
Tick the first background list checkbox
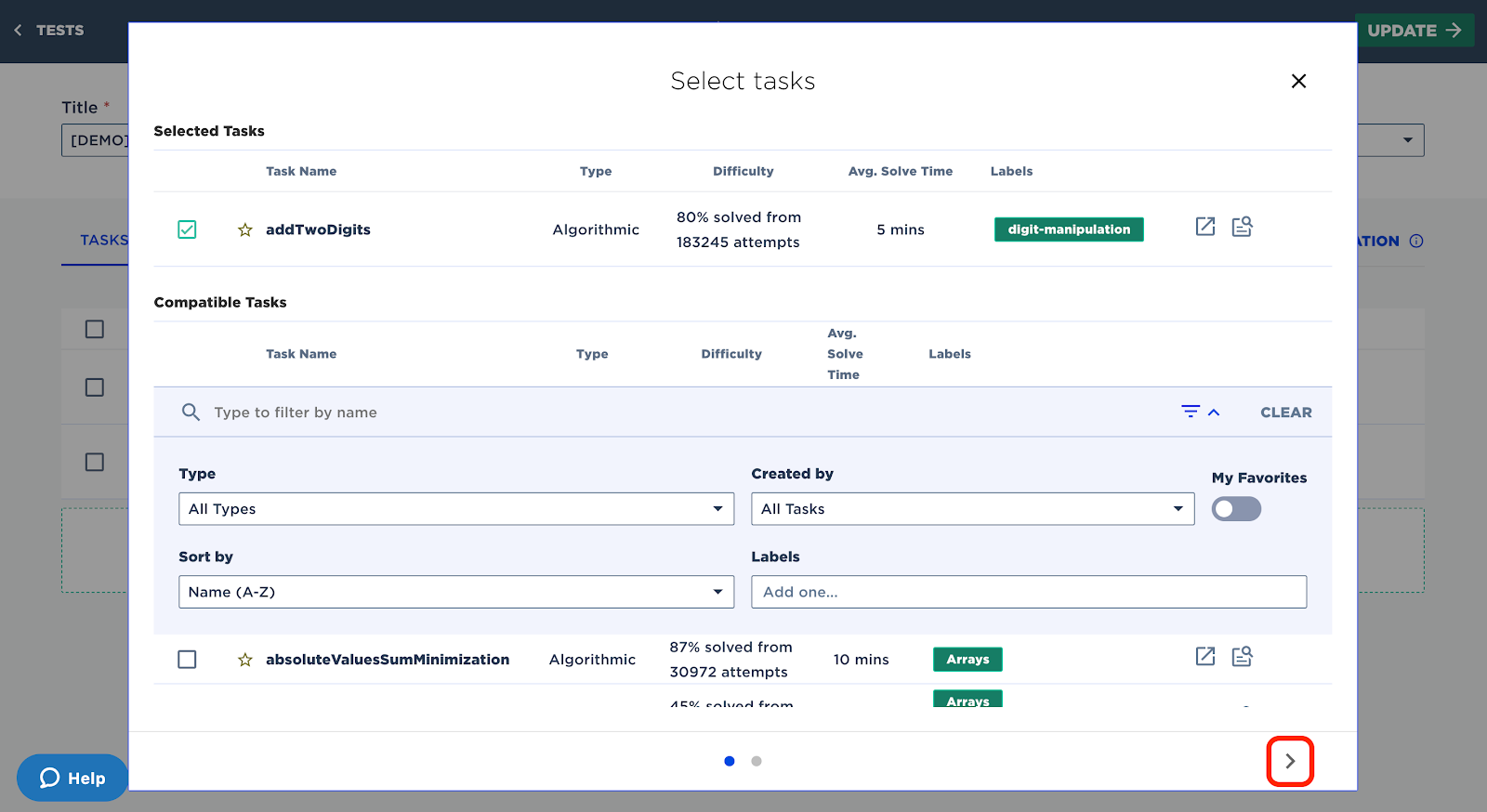95,329
